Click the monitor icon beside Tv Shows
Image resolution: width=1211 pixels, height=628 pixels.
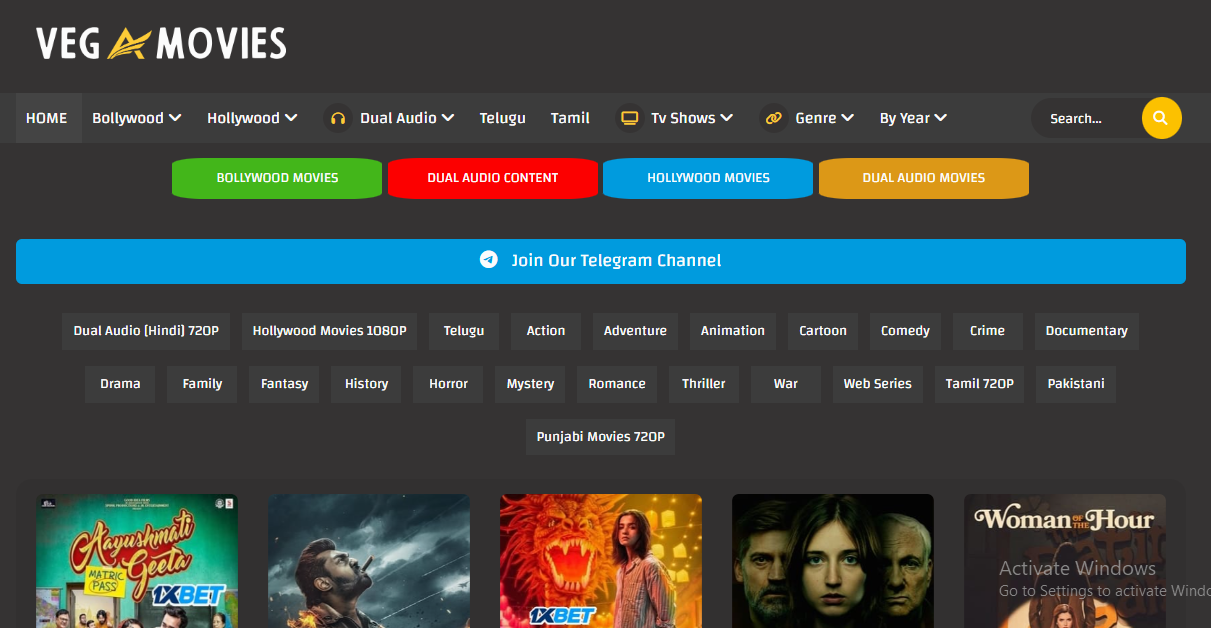coord(629,118)
